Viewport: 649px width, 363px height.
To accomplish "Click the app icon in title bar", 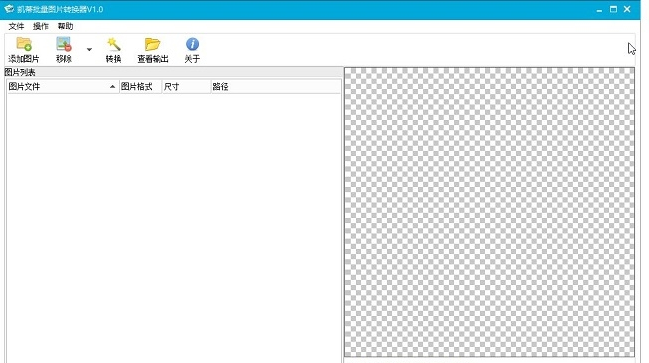I will [9, 9].
